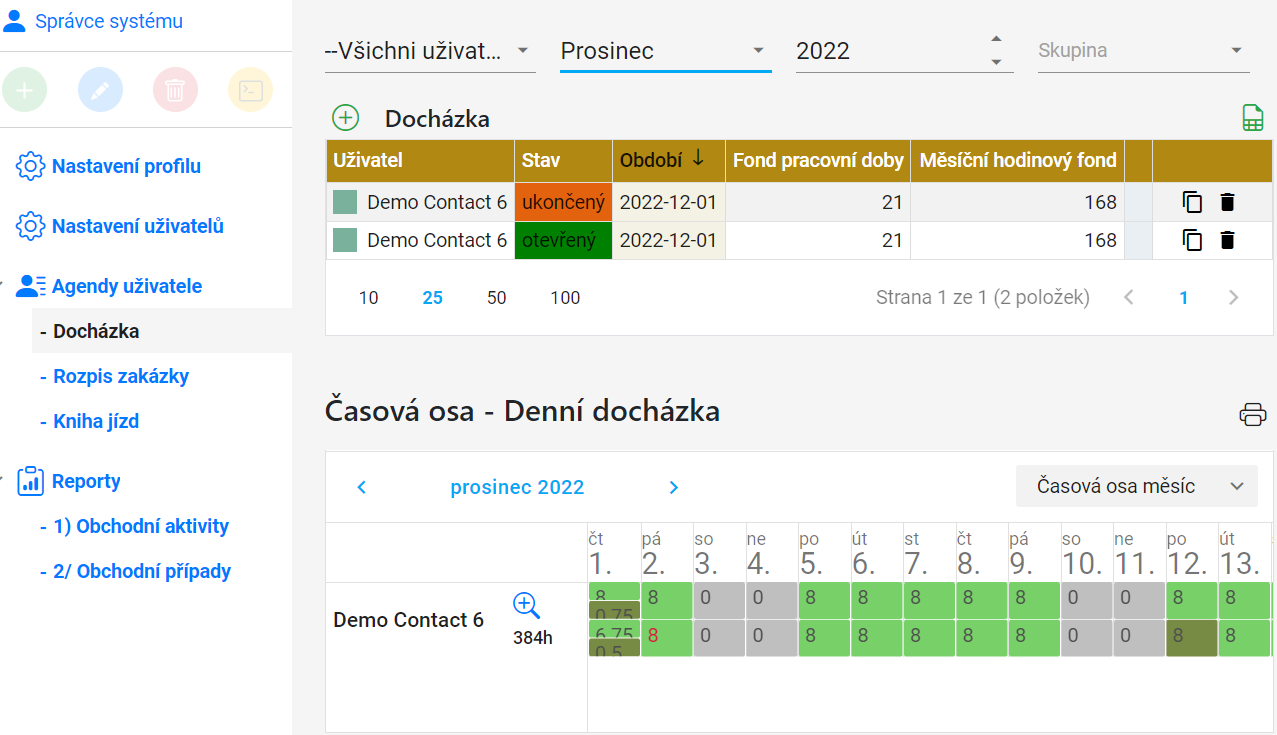Screen dimensions: 1277x735
Task: Click the Reporty chart icon
Action: (31, 481)
